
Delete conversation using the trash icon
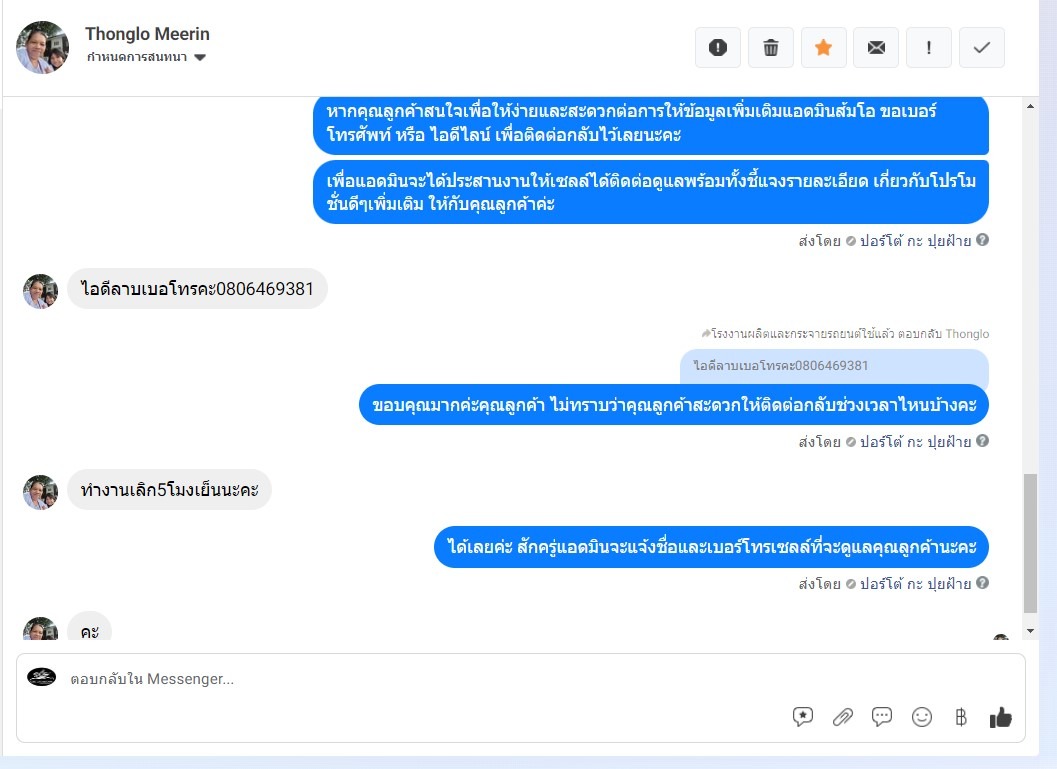click(771, 48)
